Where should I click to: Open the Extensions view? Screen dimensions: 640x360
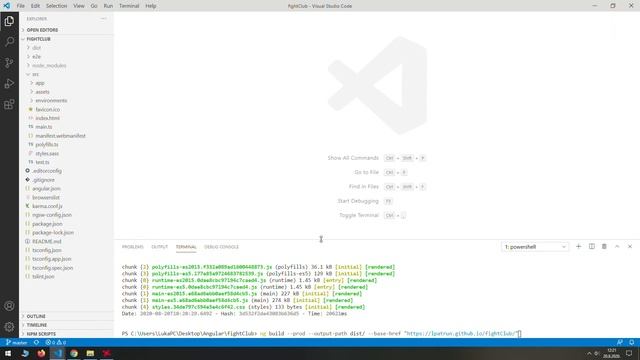point(9,104)
